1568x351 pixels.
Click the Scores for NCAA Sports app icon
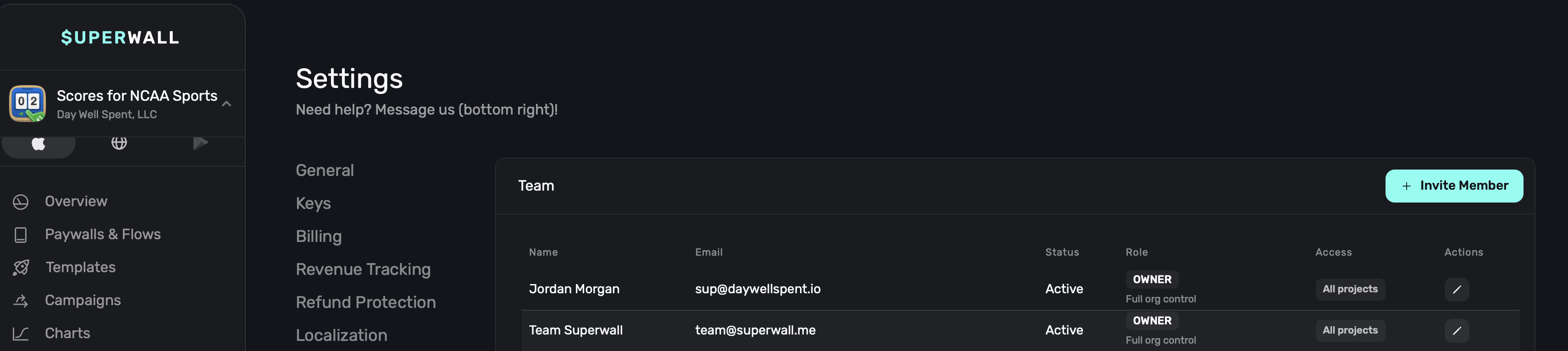28,104
